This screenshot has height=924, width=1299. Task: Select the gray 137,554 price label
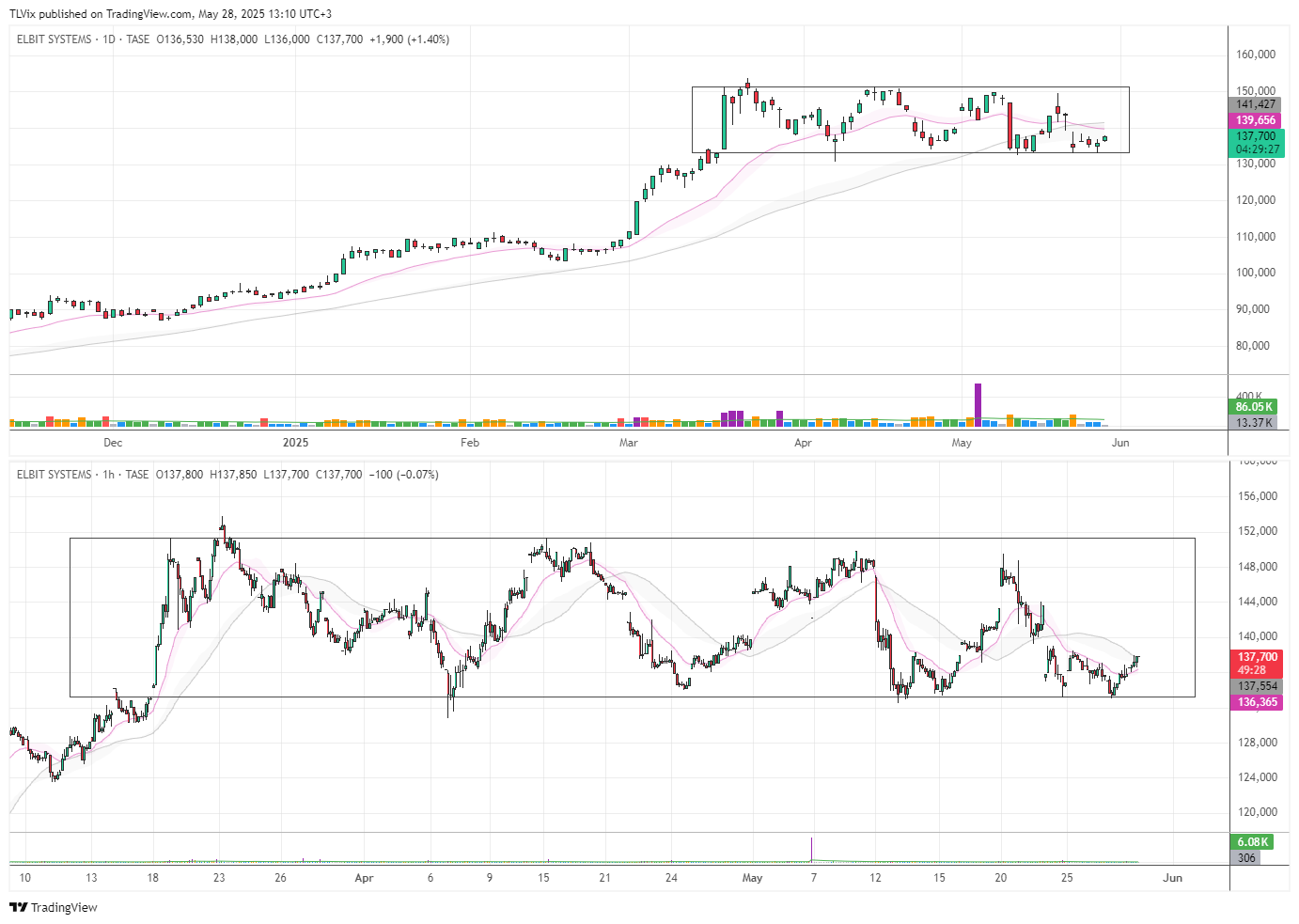[1257, 686]
